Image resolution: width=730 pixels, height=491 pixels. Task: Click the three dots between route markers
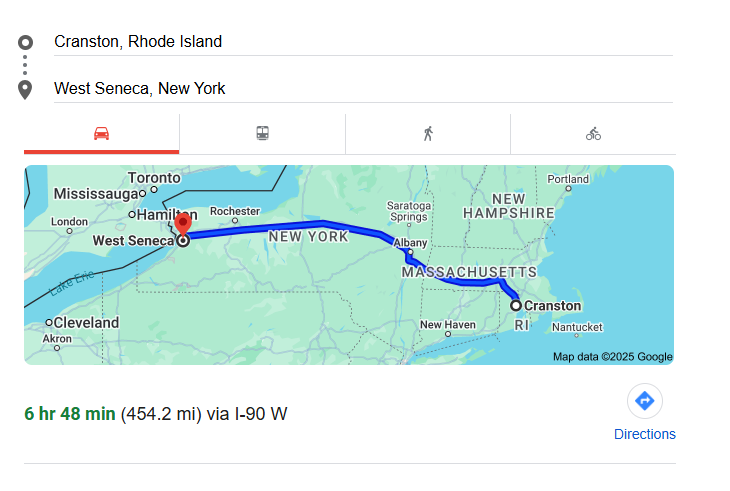[x=26, y=65]
